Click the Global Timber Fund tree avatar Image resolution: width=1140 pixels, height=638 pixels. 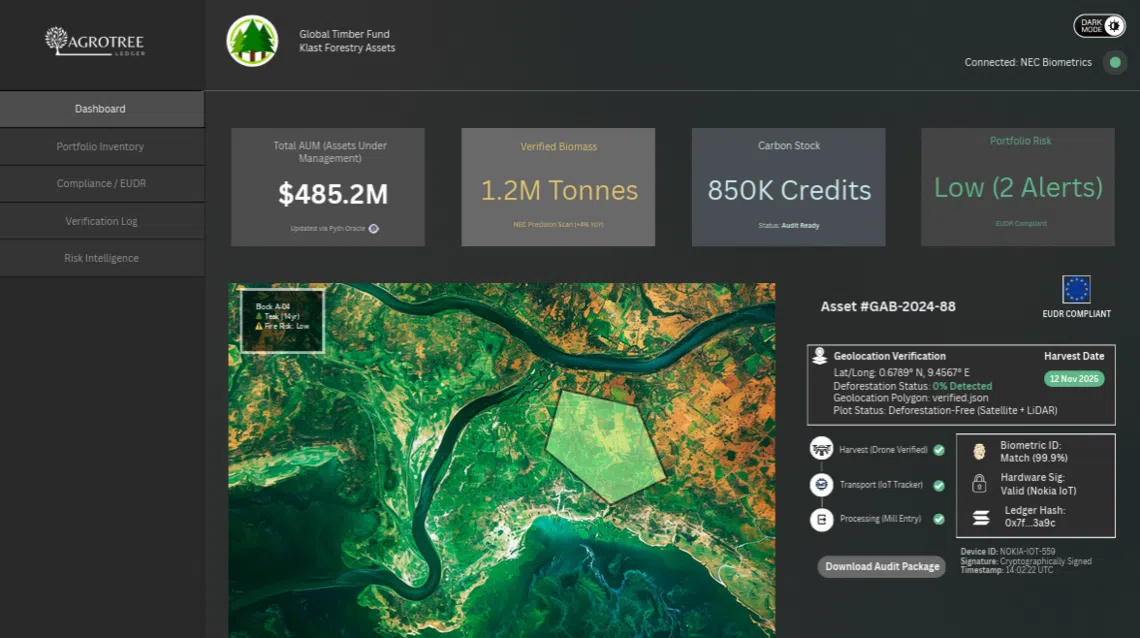coord(252,41)
